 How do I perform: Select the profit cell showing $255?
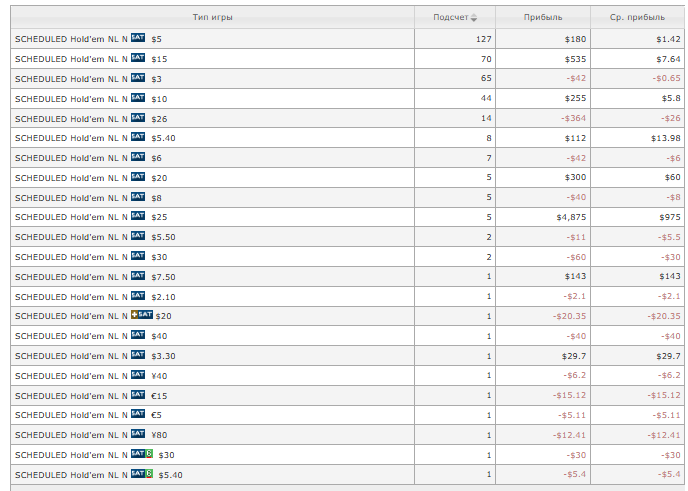pos(543,98)
